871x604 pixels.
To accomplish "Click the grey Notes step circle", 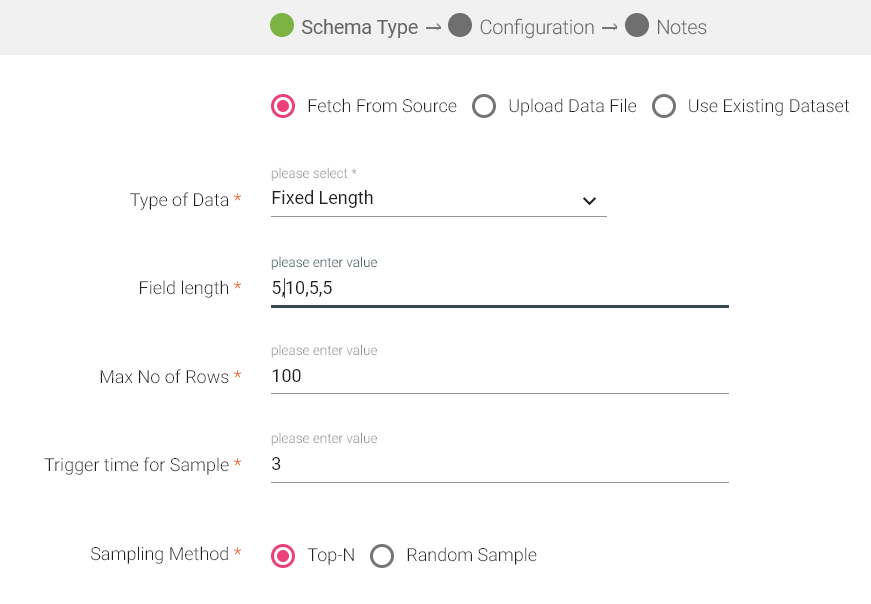I will [x=637, y=27].
